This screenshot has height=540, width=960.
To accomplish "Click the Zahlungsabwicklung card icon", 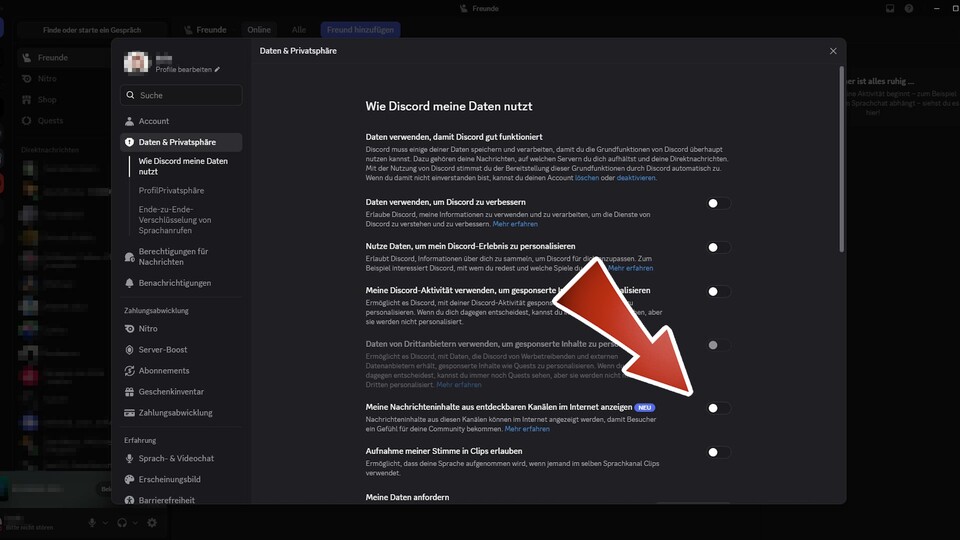I will 129,413.
